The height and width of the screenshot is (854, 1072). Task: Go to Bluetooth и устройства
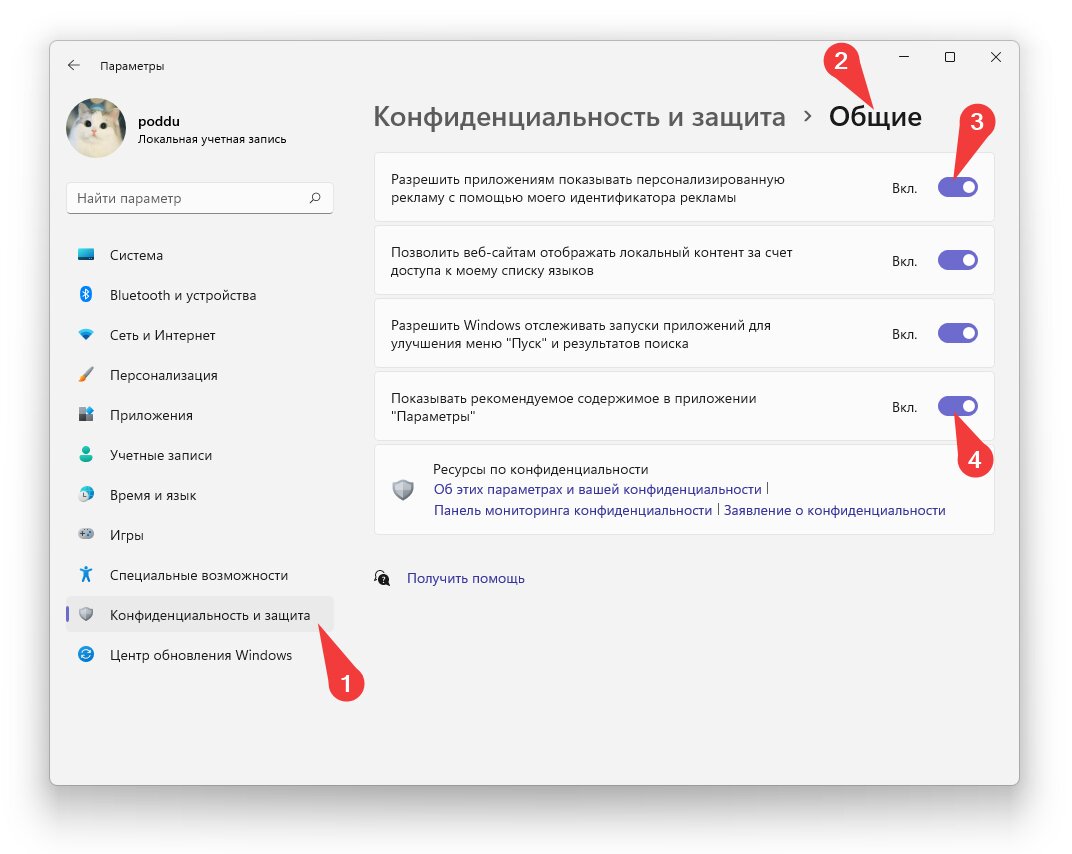point(200,295)
